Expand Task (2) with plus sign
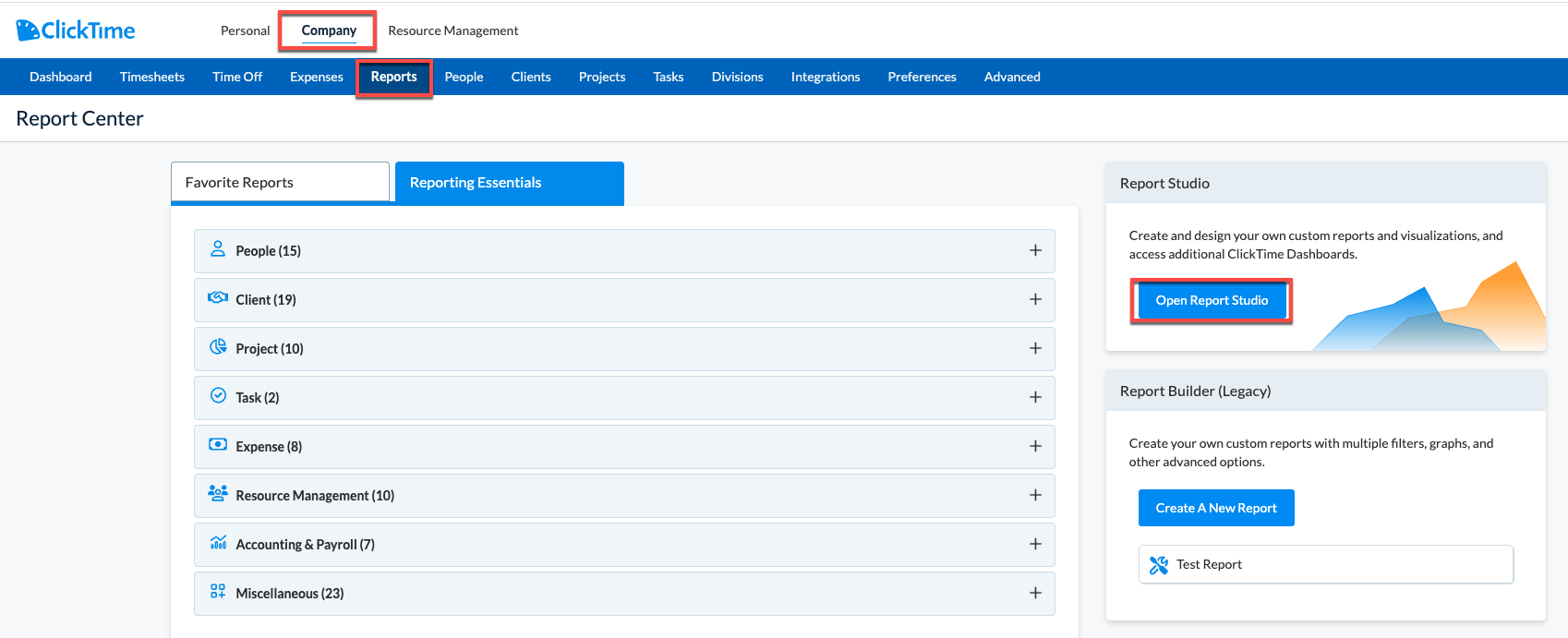 pyautogui.click(x=1035, y=397)
